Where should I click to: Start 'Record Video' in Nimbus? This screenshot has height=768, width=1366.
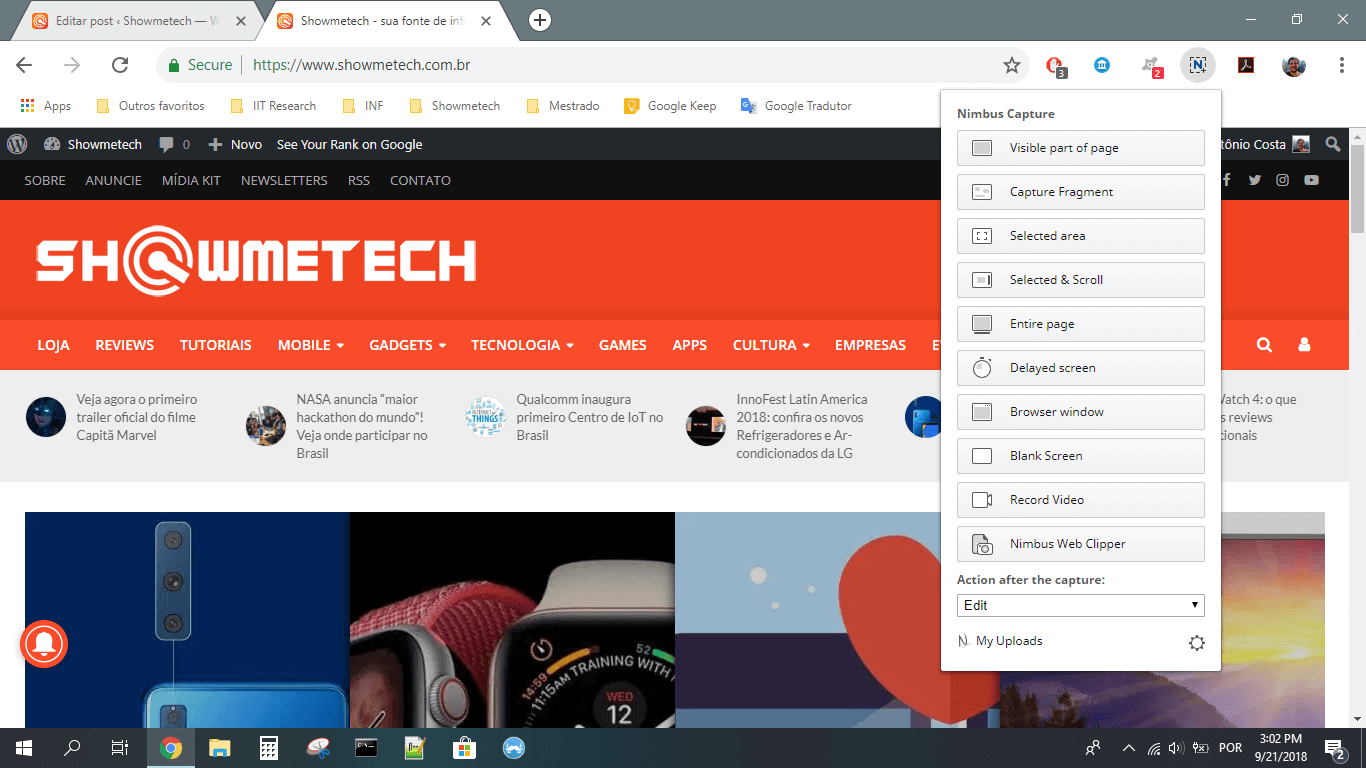pyautogui.click(x=1081, y=500)
